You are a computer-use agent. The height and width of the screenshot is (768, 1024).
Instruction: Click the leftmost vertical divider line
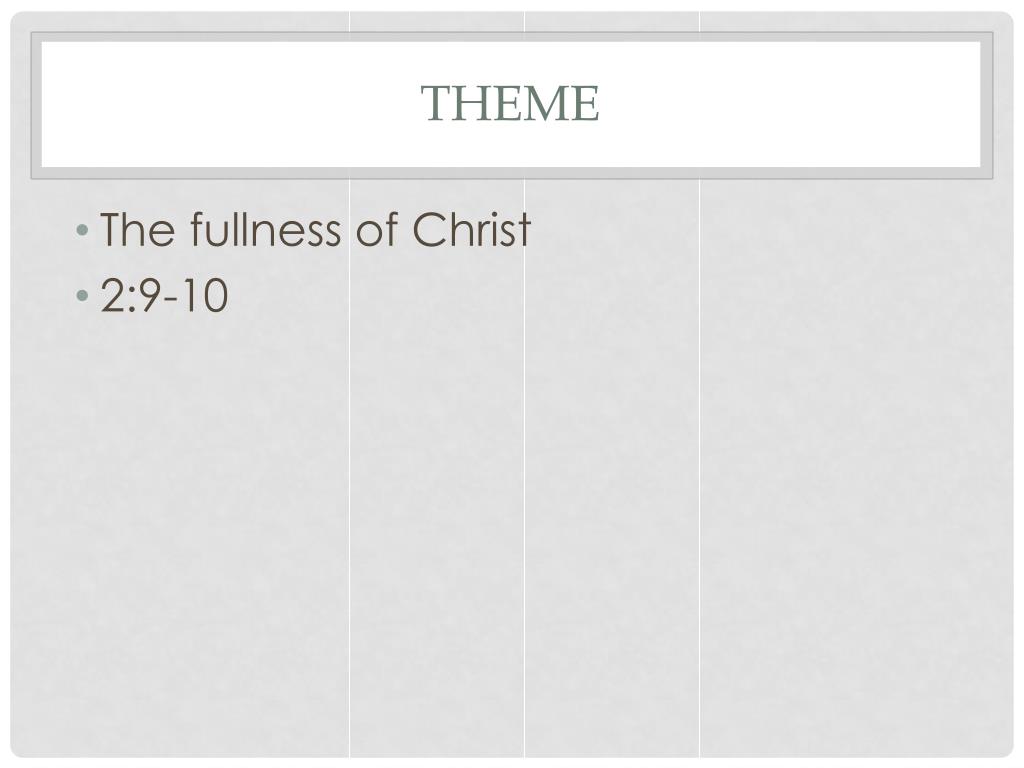(350, 500)
